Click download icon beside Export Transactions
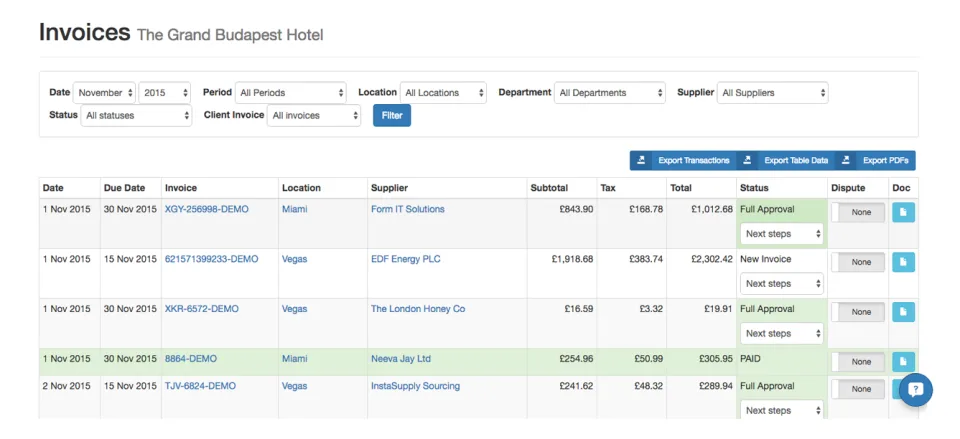 641,160
